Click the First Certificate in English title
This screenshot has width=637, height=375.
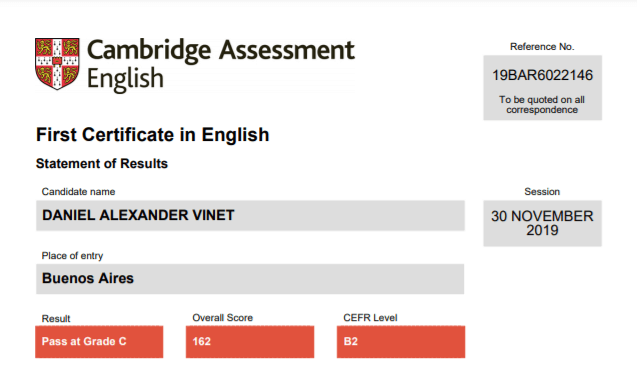153,135
